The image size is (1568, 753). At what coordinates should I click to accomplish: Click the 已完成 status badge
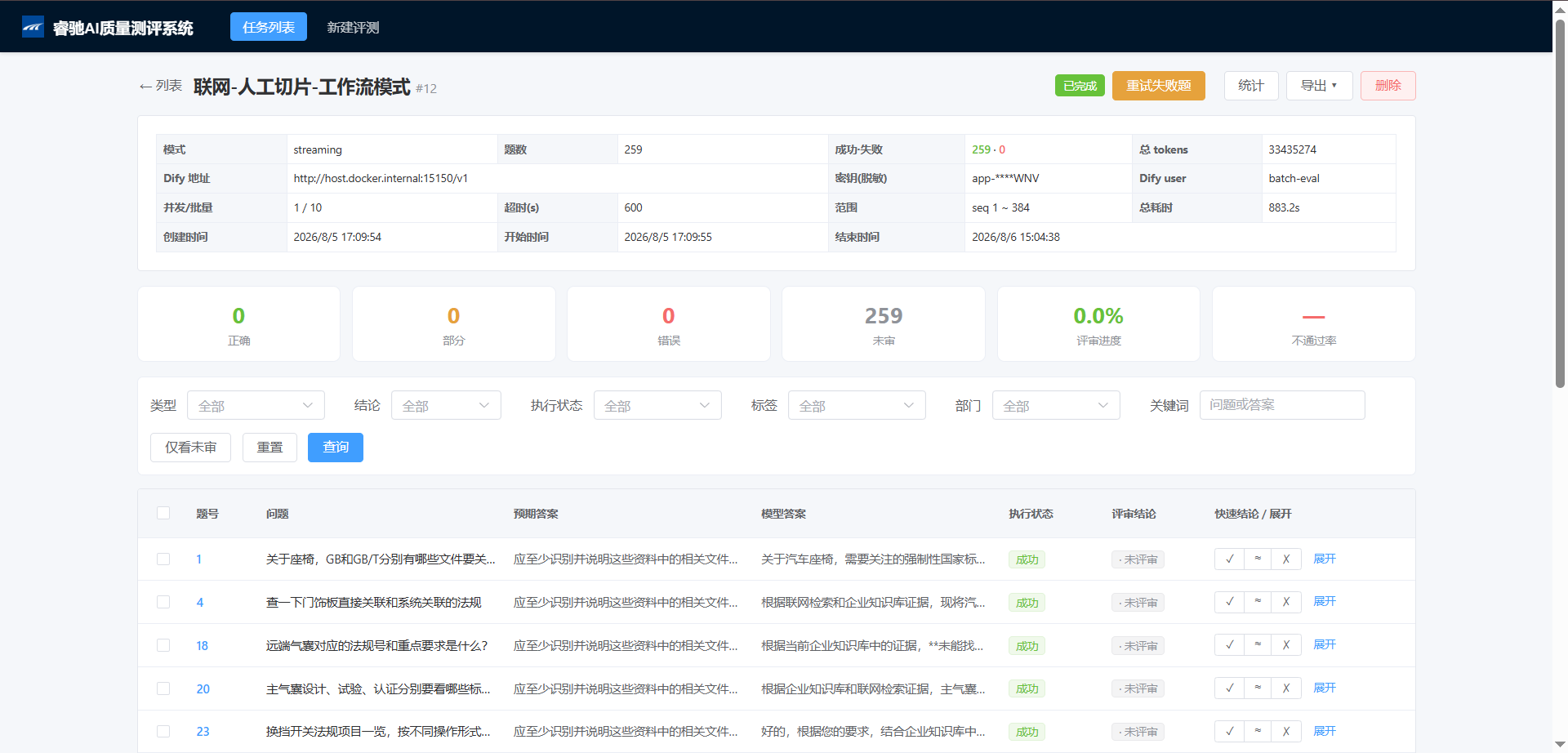pos(1080,86)
